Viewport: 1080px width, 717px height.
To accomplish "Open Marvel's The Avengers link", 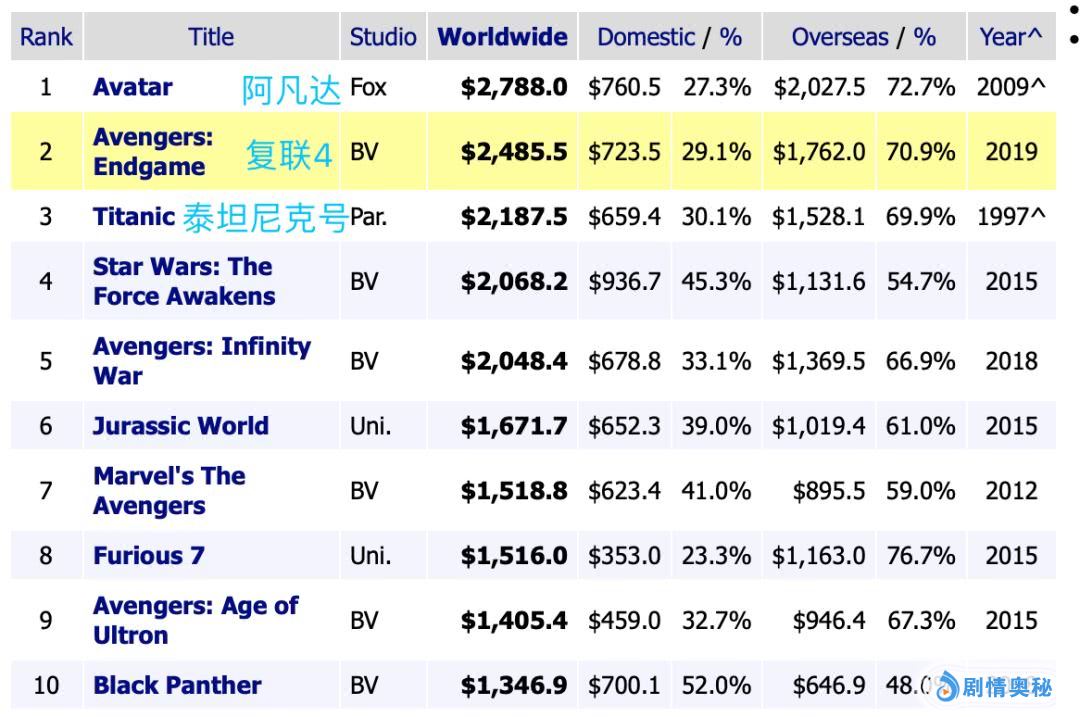I will (x=169, y=491).
